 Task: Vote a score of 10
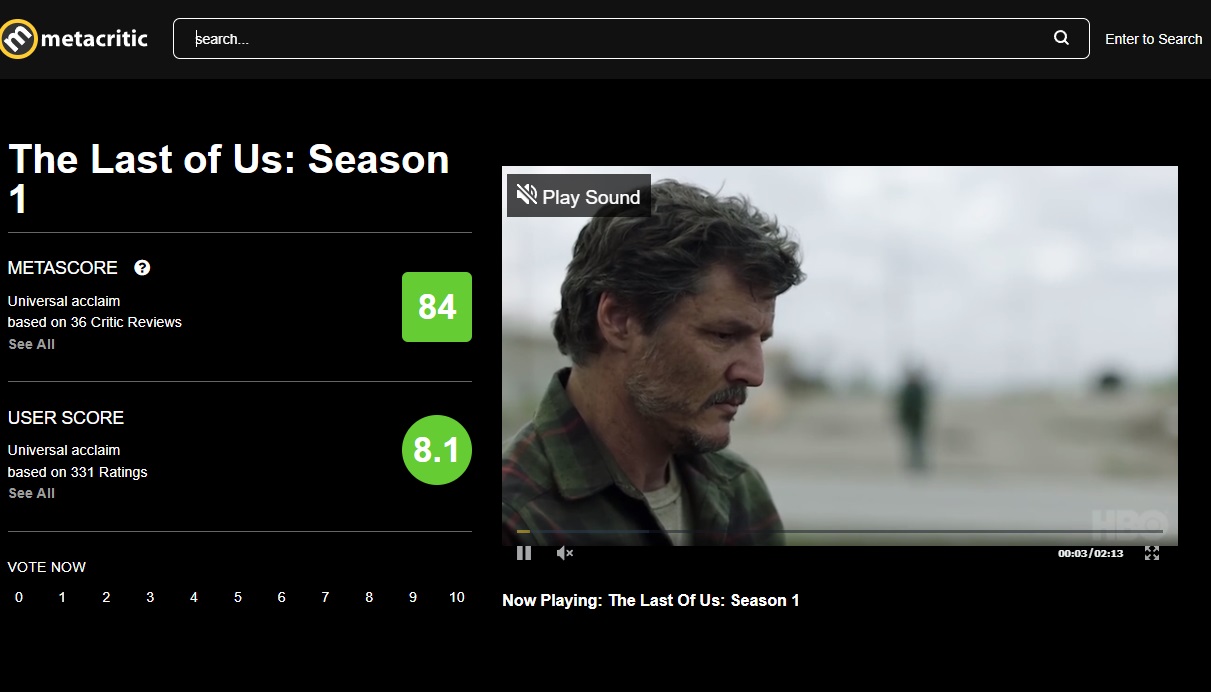tap(457, 597)
